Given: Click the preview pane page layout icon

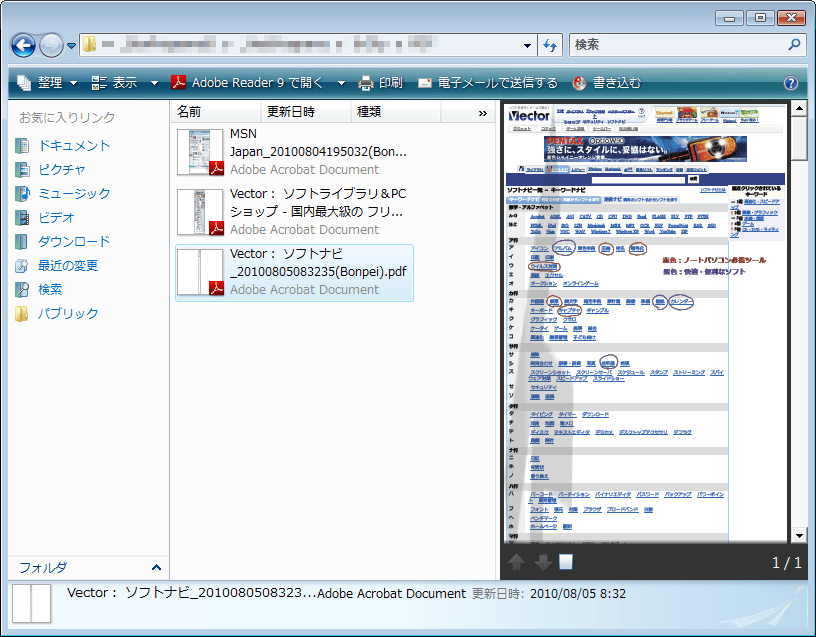Looking at the screenshot, I should [x=566, y=562].
